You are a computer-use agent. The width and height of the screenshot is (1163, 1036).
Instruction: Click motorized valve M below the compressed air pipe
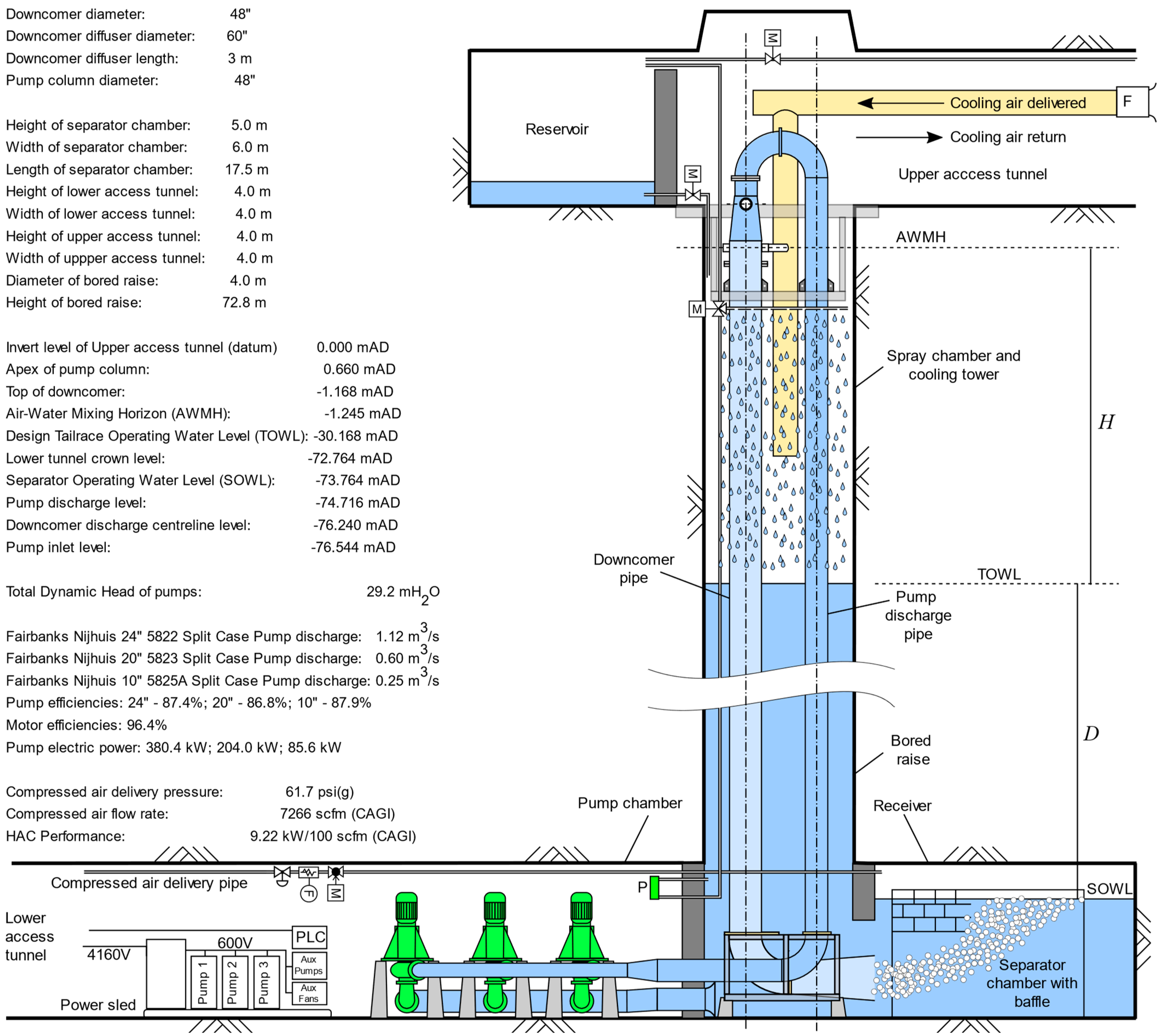(x=335, y=893)
